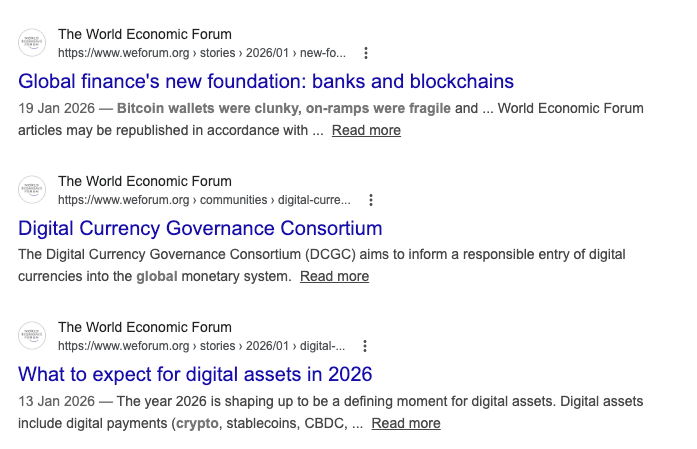Click the WEF favicon for the Digital Currency Governance result

(x=33, y=190)
